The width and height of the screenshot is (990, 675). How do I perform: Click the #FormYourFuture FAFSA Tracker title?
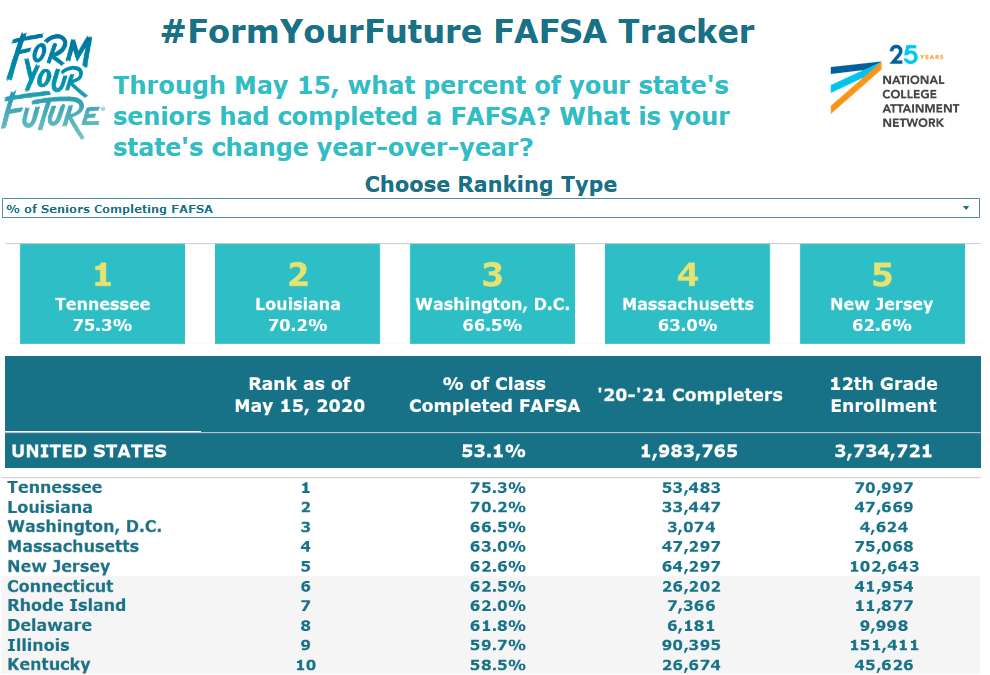tap(457, 32)
